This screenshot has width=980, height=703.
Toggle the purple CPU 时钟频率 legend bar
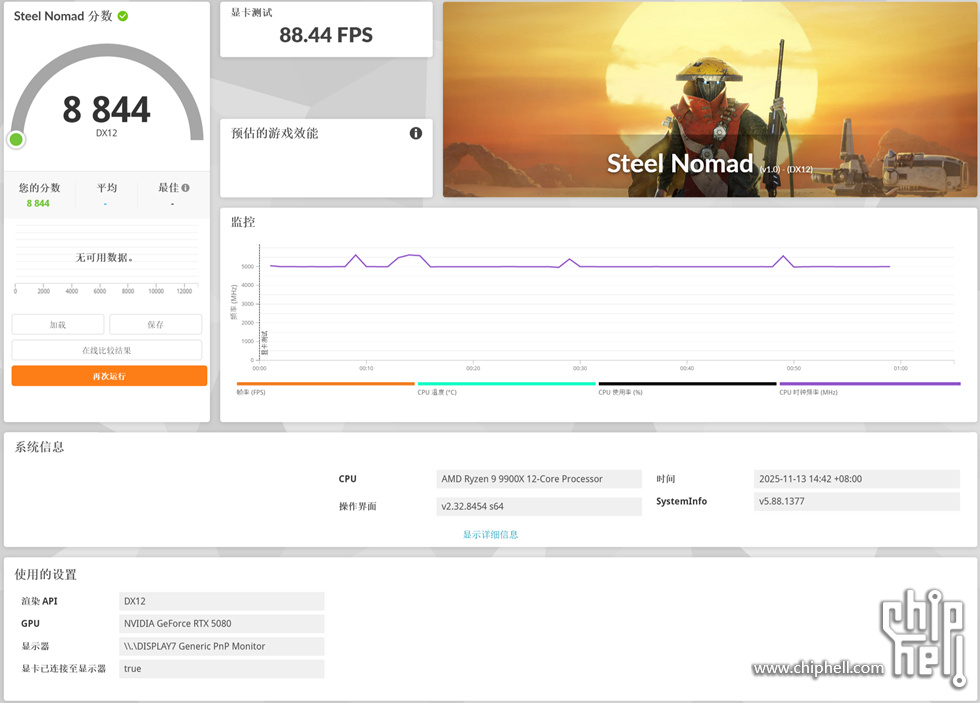point(869,383)
